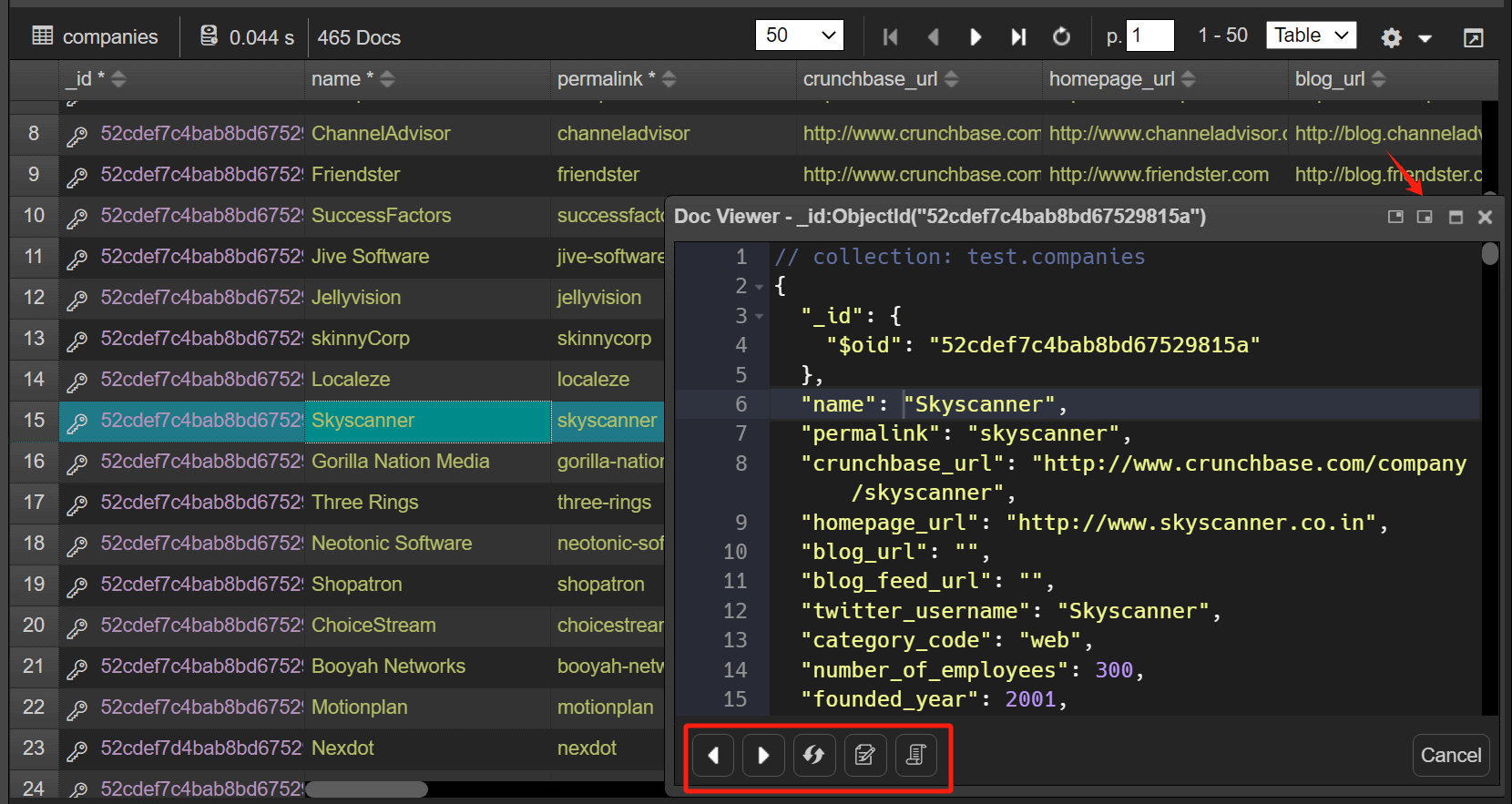Screen dimensions: 1512x804
Task: Go to the next results page
Action: click(976, 36)
